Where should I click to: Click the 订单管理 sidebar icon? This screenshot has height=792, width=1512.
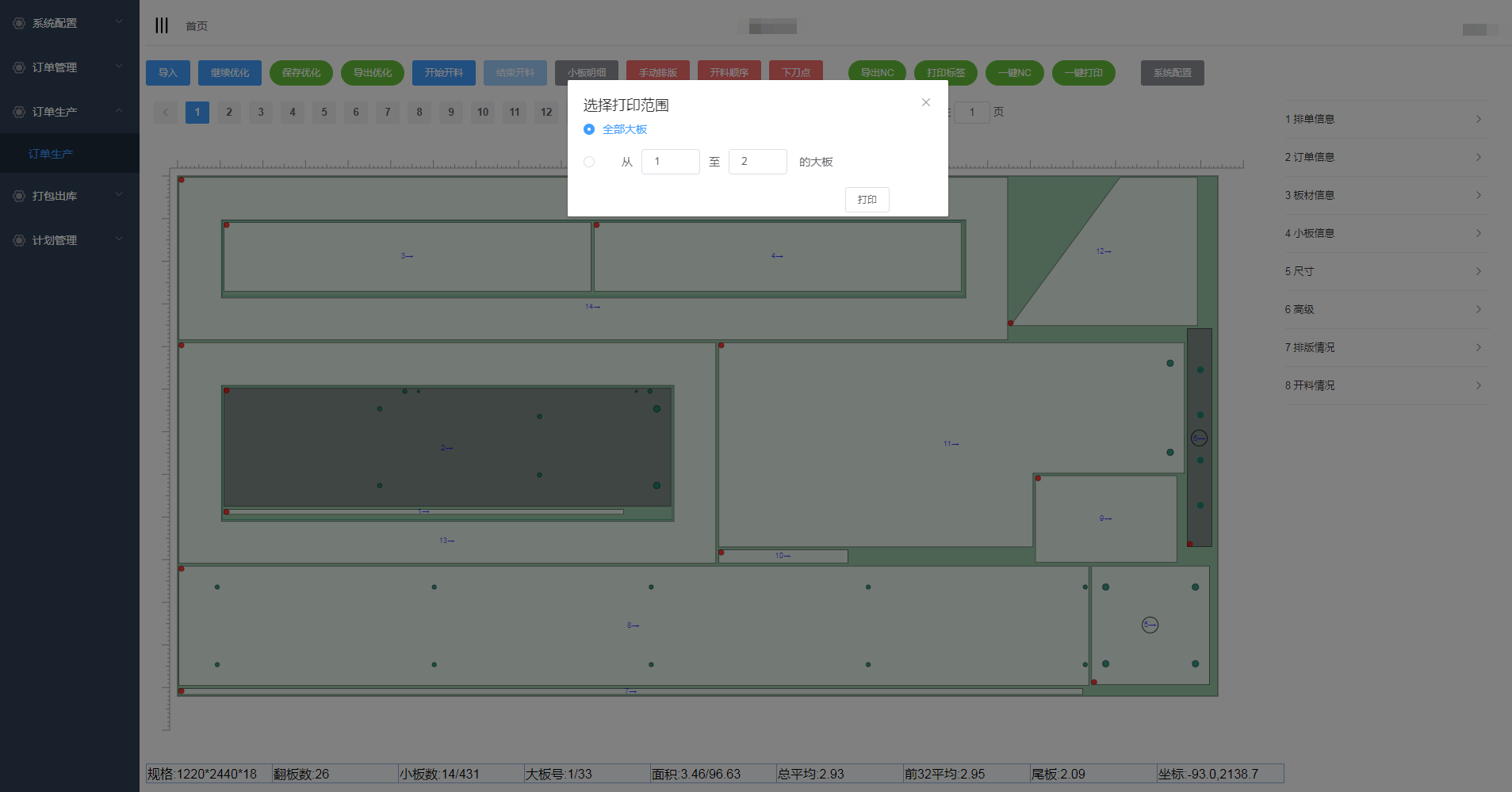(19, 67)
